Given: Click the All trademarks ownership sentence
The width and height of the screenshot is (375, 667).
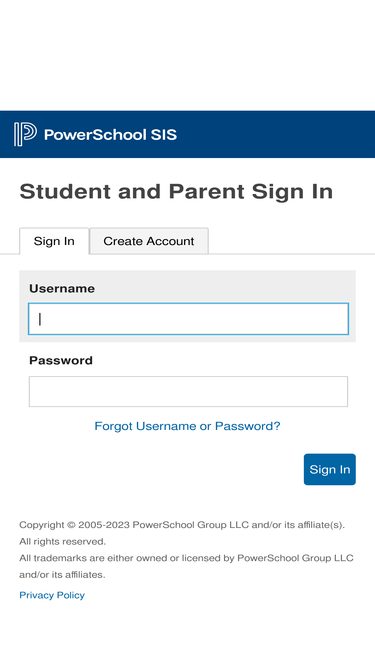Looking at the screenshot, I should point(186,558).
